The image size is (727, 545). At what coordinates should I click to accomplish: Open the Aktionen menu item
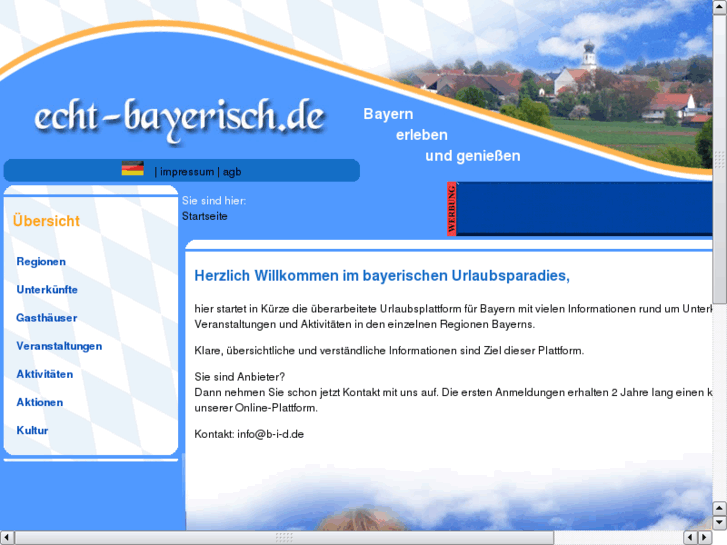click(x=39, y=403)
